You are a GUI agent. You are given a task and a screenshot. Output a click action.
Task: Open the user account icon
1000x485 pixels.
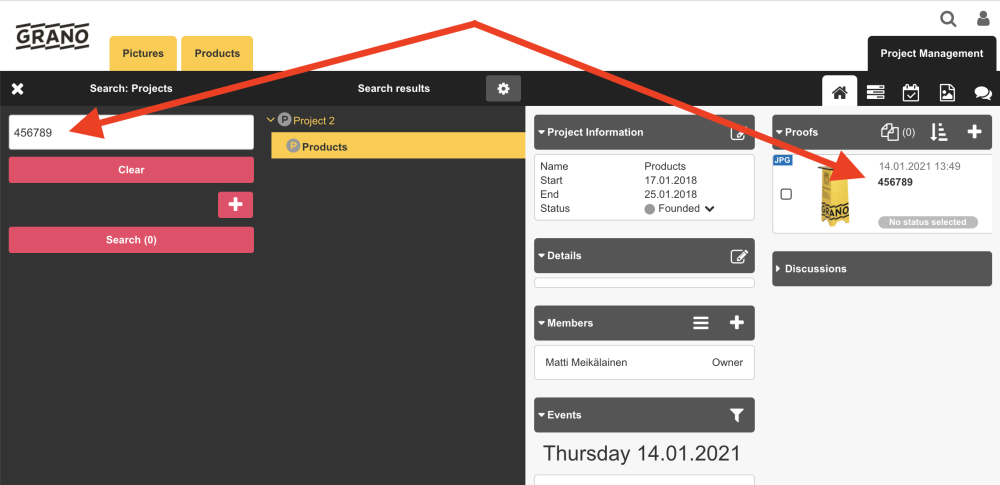pyautogui.click(x=983, y=18)
